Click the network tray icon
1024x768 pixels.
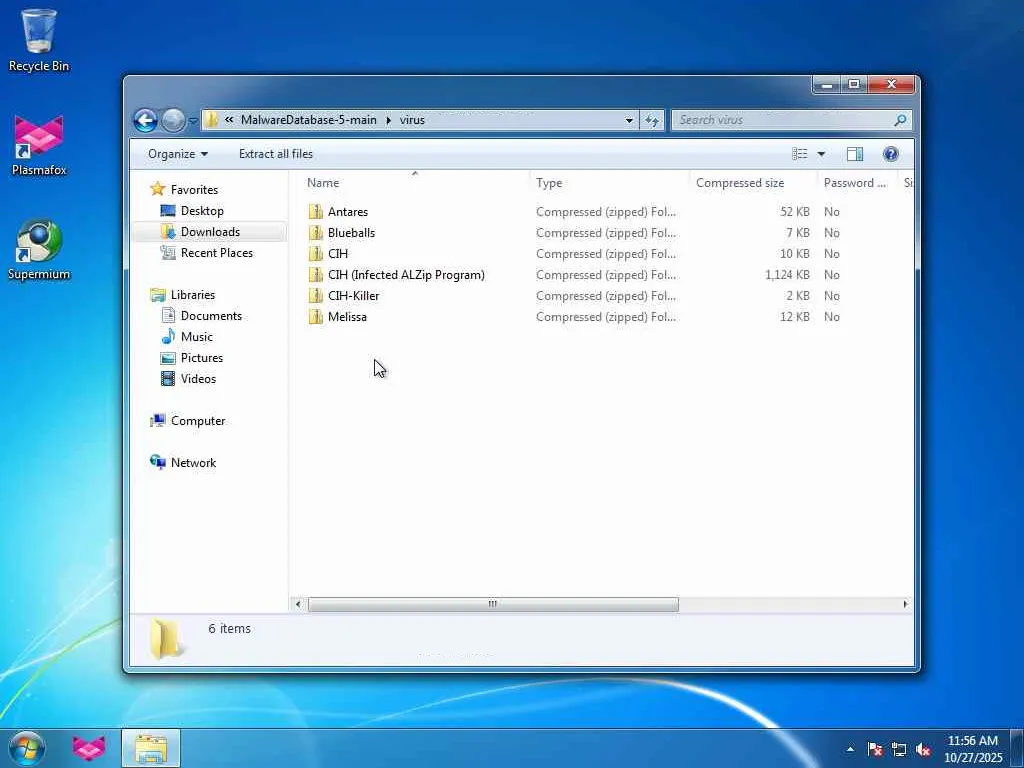coord(899,749)
